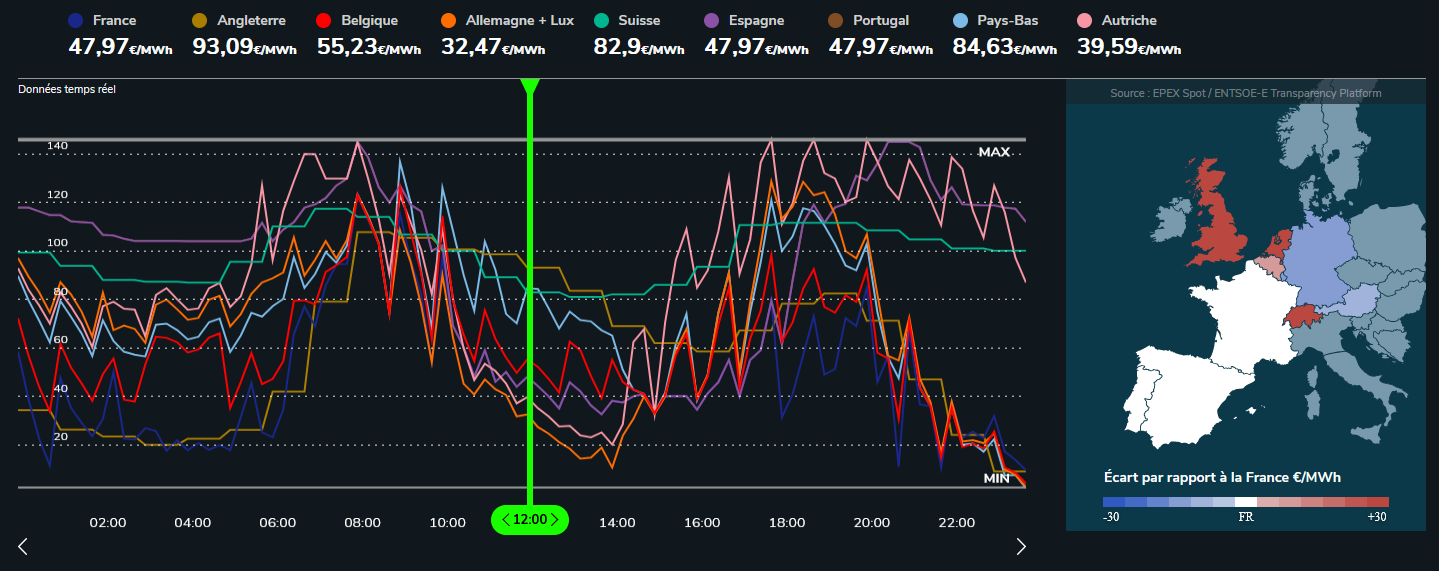The image size is (1439, 571).
Task: Toggle the Autriche series label
Action: tap(1127, 20)
